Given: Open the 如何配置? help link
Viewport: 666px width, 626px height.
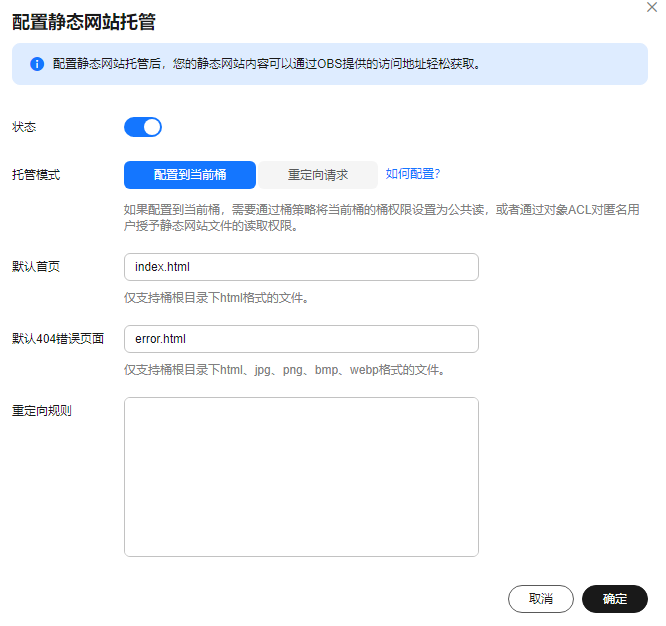Looking at the screenshot, I should pos(413,174).
